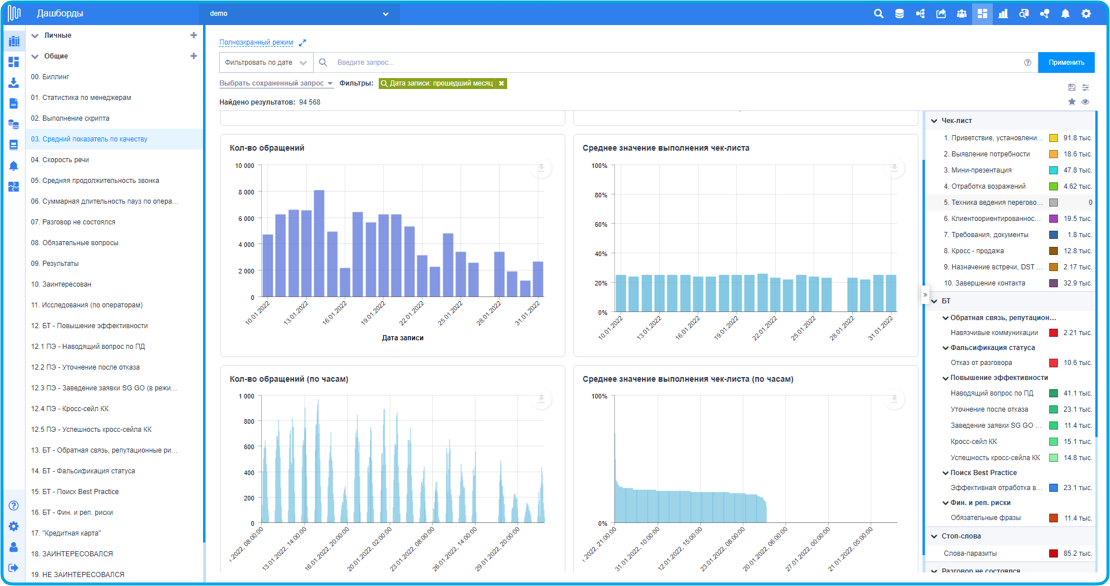
Task: Click yellow swatch for 'Приветствие' item
Action: point(1053,138)
